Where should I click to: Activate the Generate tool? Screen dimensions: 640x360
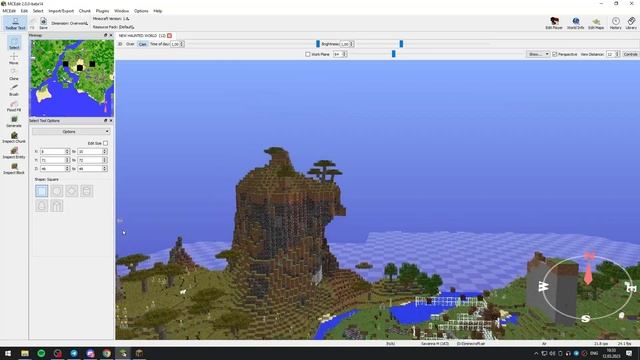point(14,121)
